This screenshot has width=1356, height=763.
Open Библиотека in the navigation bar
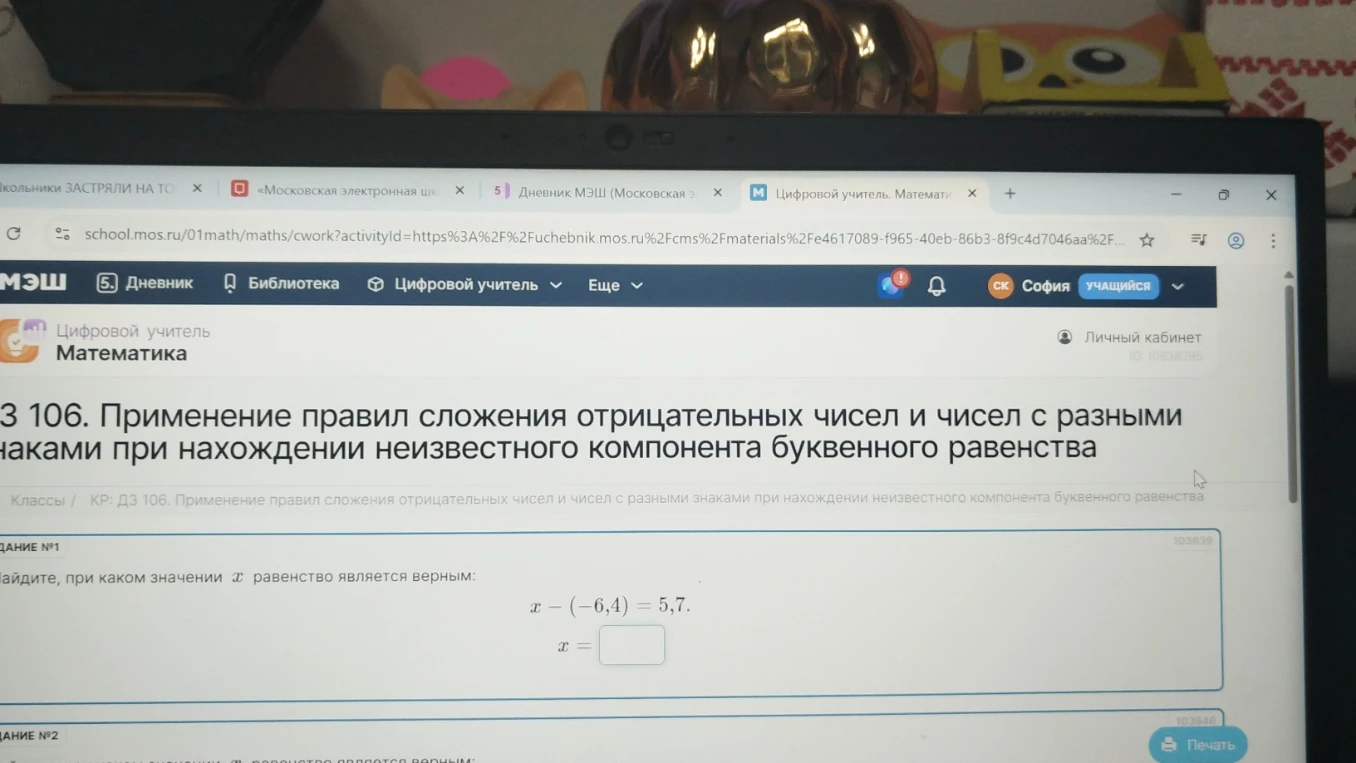281,284
